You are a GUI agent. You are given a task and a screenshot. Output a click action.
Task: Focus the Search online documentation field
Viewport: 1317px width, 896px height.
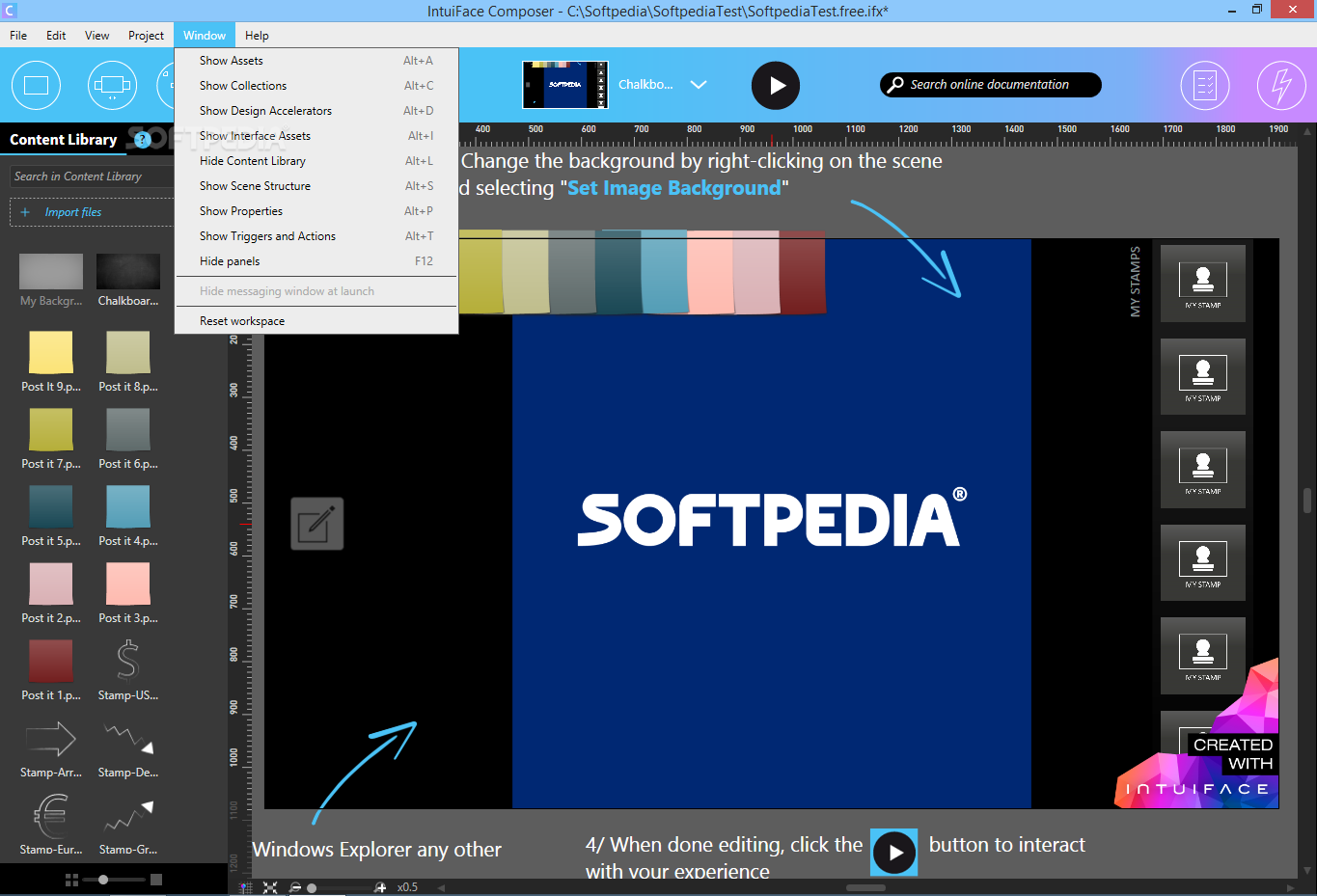990,85
